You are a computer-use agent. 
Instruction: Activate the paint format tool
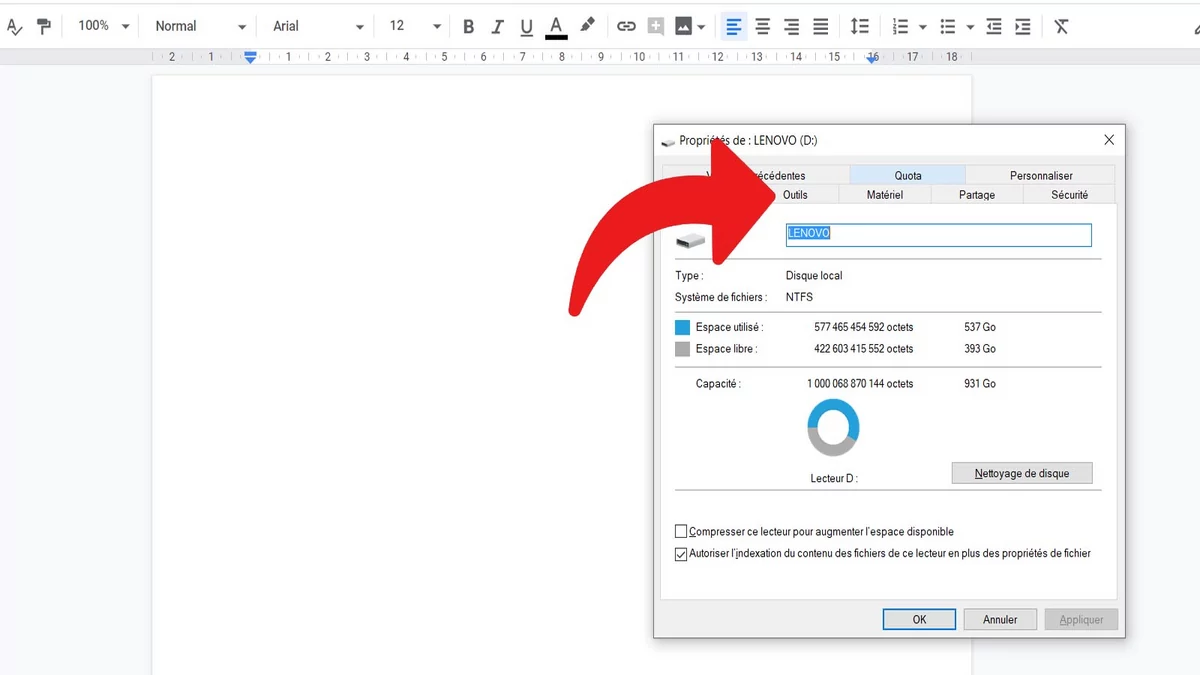(x=42, y=26)
